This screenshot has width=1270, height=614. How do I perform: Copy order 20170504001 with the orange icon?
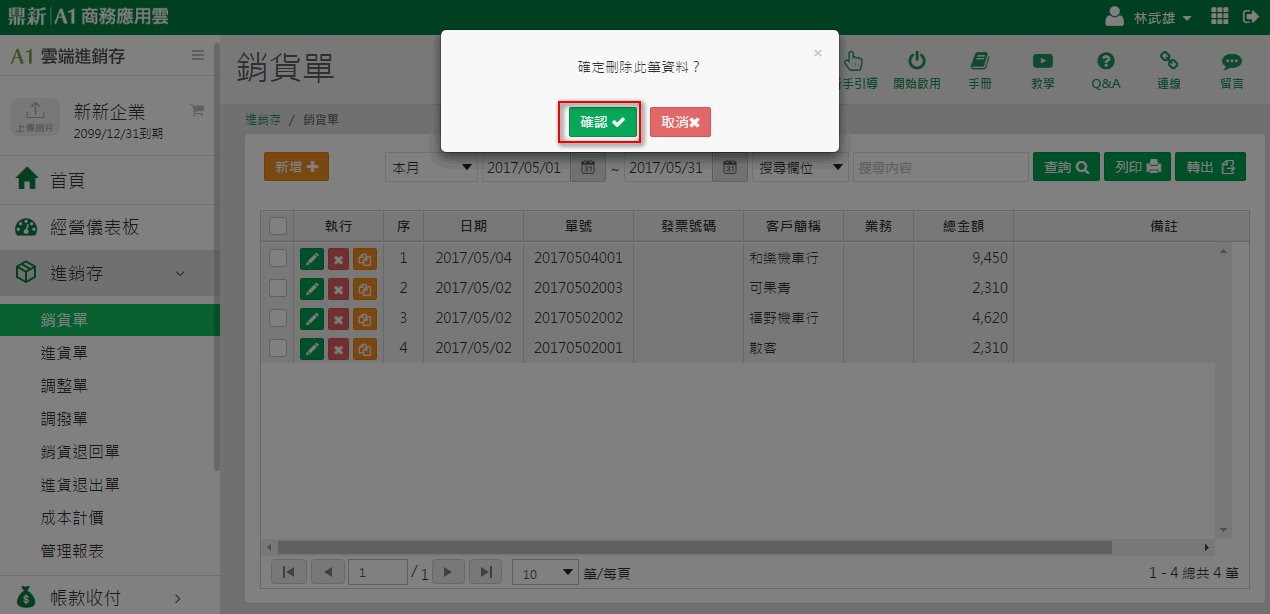[x=365, y=259]
